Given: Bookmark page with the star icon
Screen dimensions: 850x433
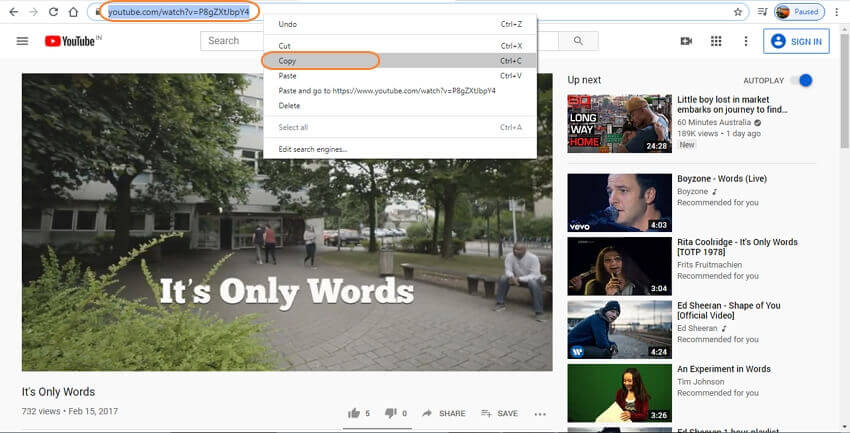Looking at the screenshot, I should [x=738, y=12].
